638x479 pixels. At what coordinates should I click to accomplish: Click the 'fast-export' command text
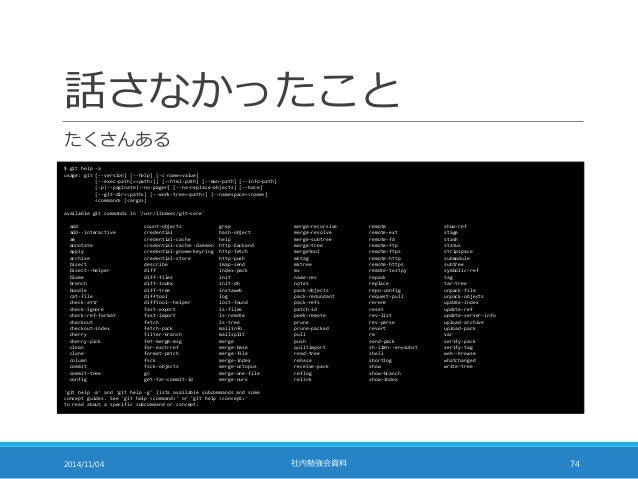point(160,310)
